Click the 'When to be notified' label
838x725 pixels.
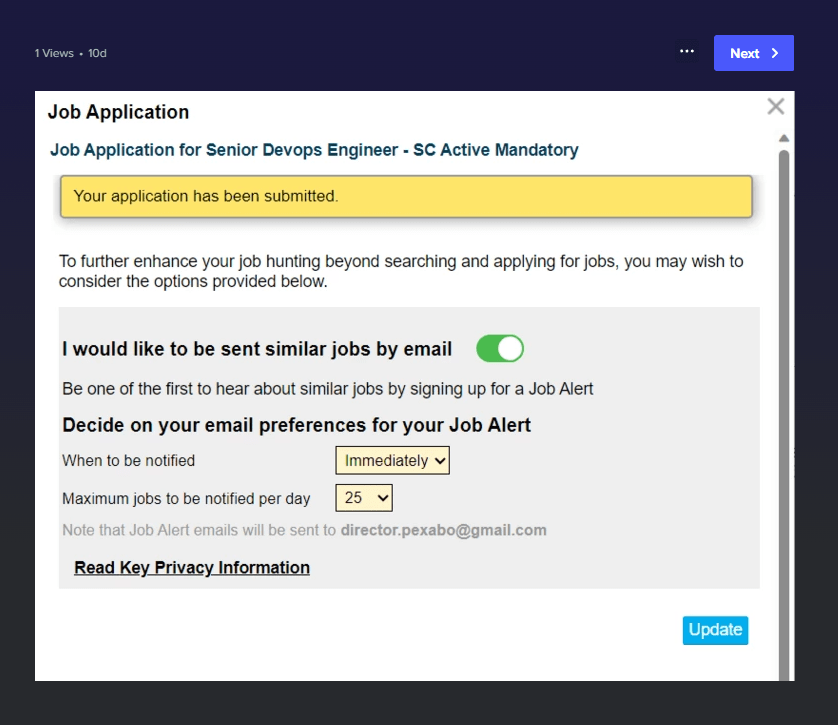click(x=129, y=461)
